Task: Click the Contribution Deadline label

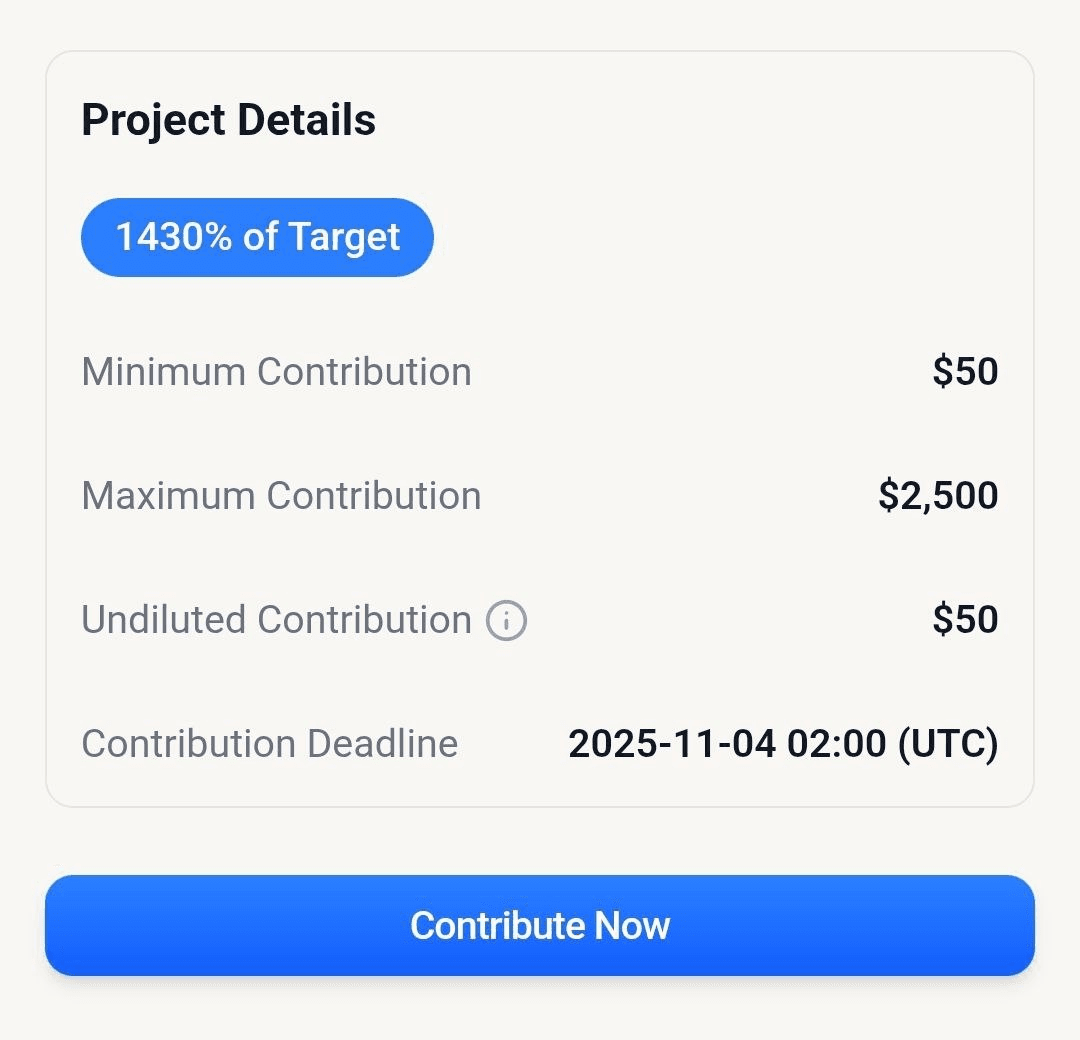Action: 269,744
